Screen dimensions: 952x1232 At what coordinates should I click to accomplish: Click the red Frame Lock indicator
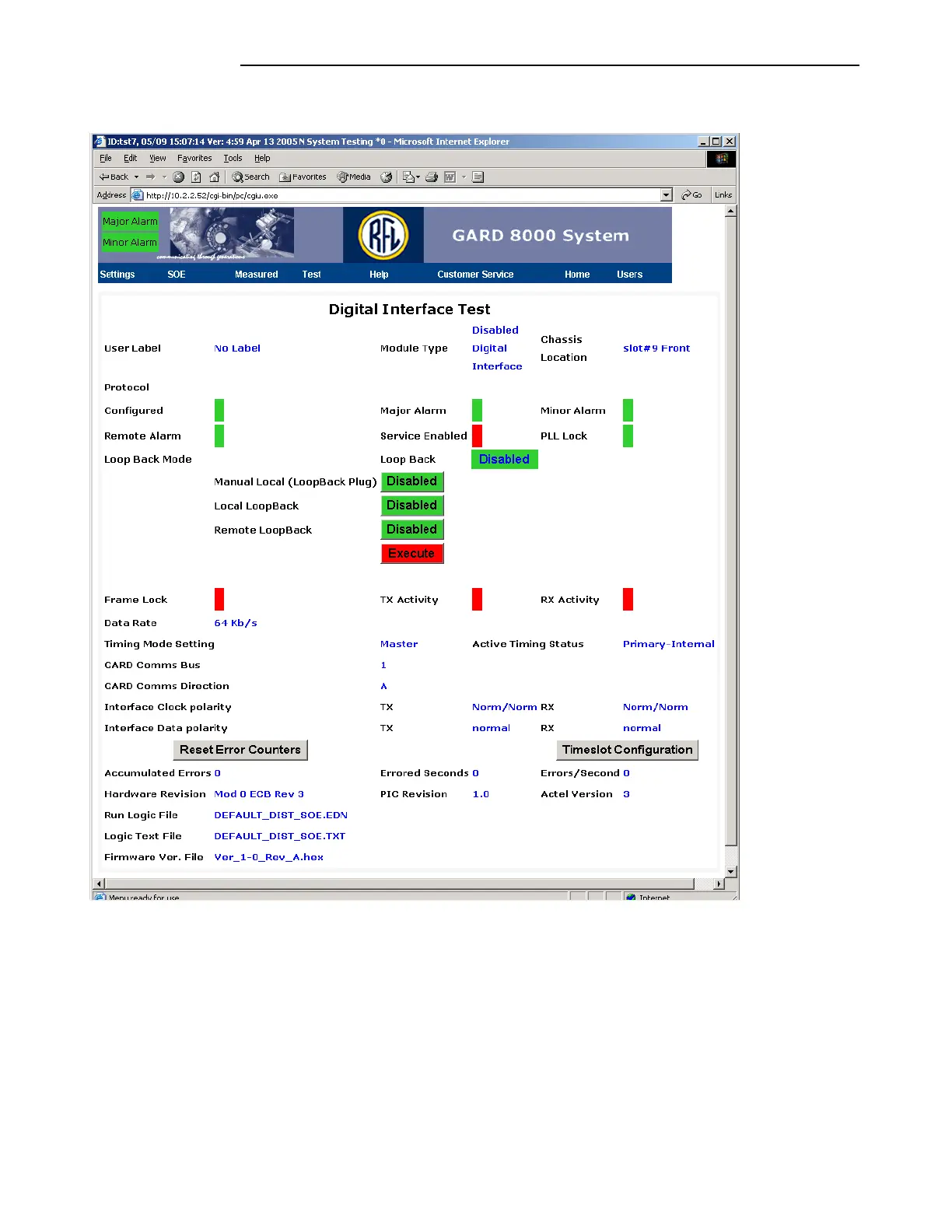[x=219, y=600]
